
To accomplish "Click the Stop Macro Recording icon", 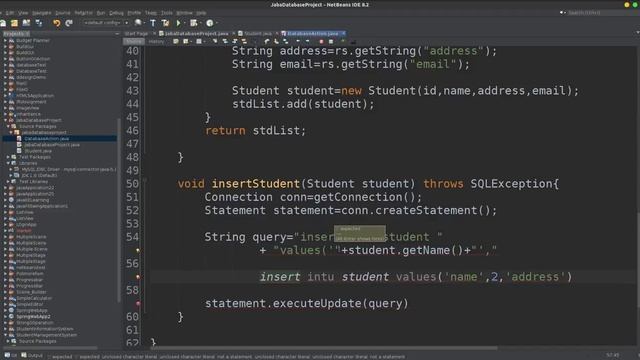I will tap(331, 41).
